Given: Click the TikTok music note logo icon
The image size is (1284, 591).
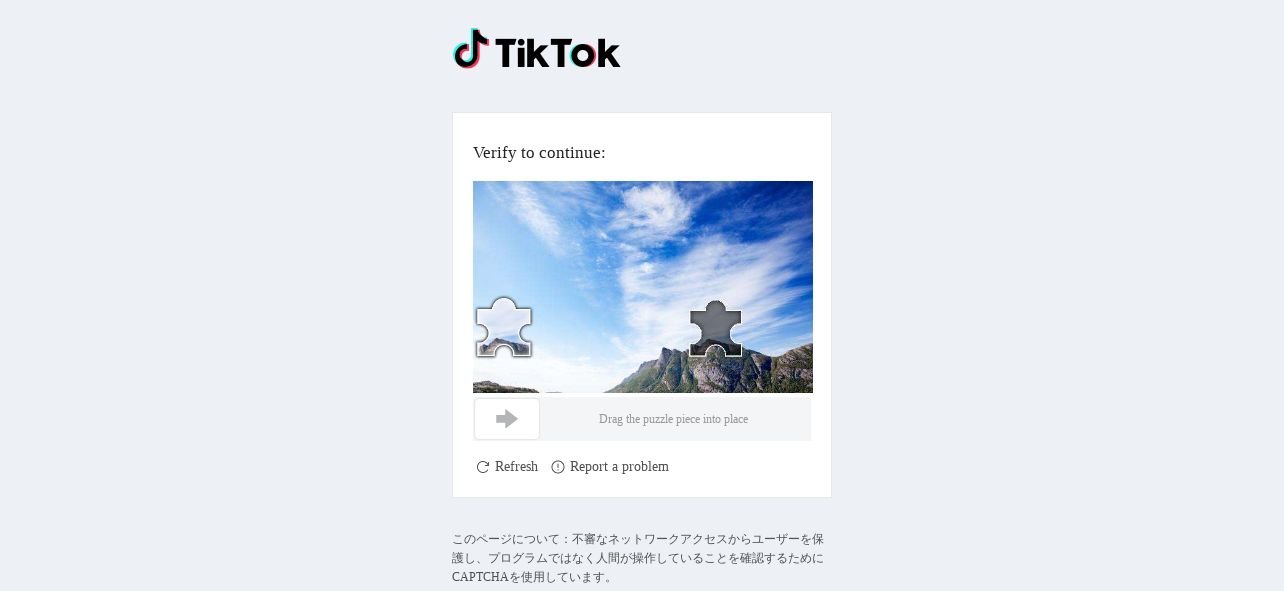Looking at the screenshot, I should point(471,49).
